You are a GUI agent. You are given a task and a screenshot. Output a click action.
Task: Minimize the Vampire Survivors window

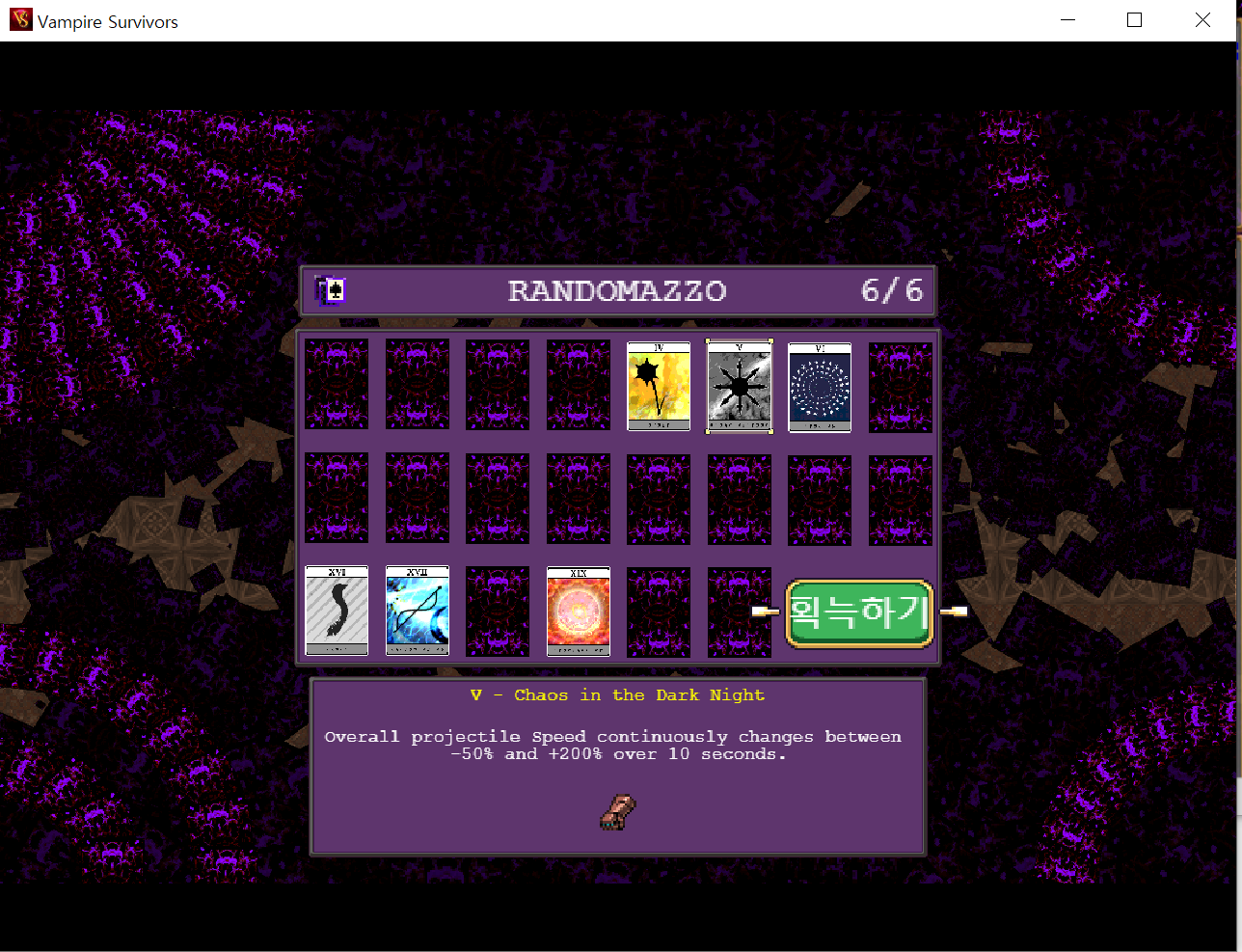[x=1067, y=20]
